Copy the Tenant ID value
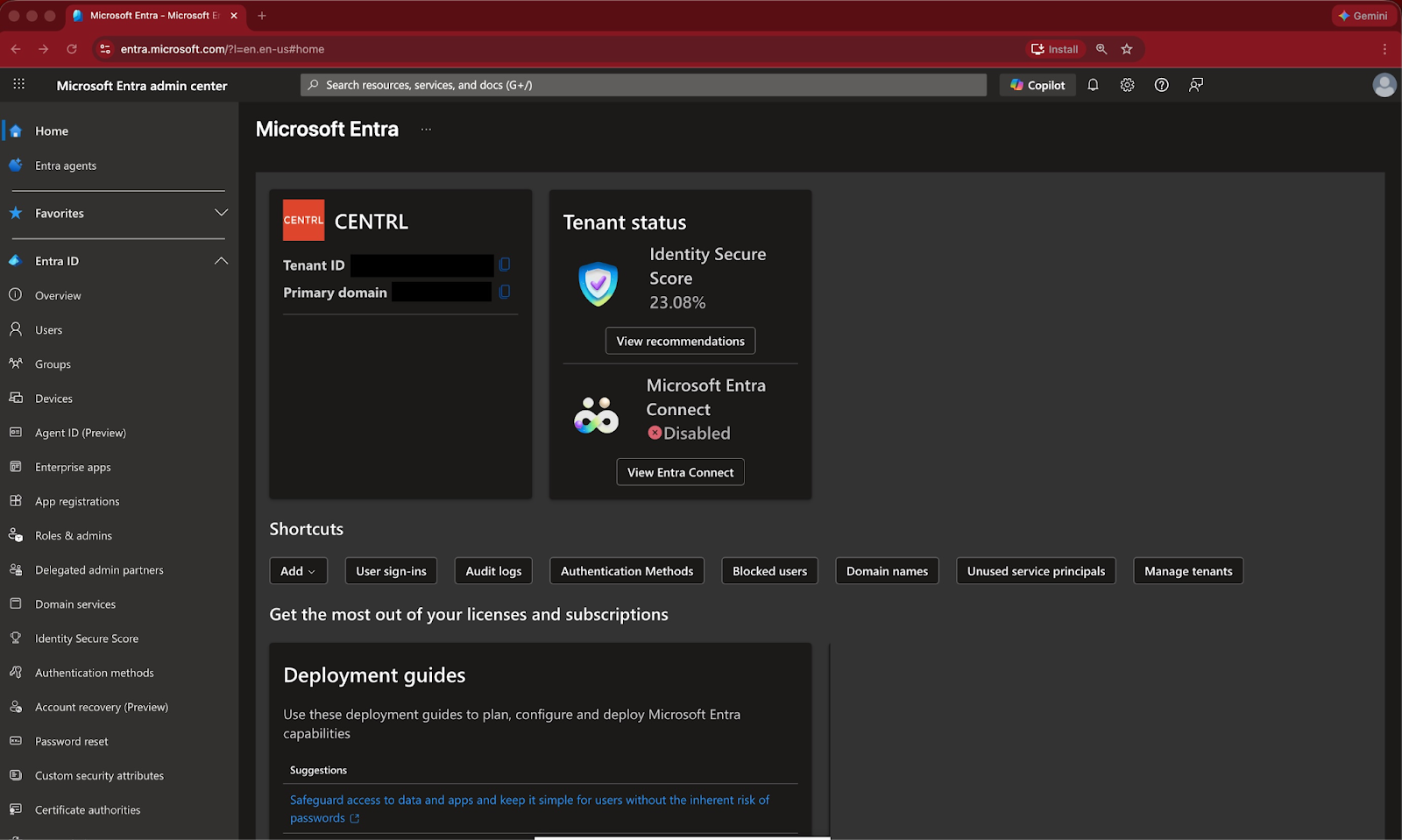Image resolution: width=1402 pixels, height=840 pixels. [x=505, y=265]
